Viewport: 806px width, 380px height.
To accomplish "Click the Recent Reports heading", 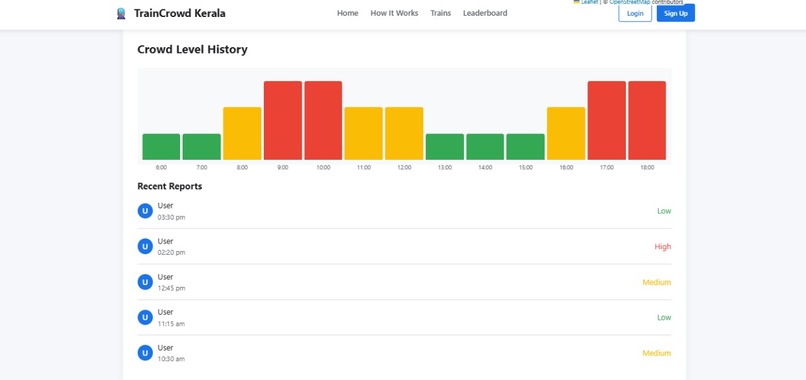I will pos(170,186).
